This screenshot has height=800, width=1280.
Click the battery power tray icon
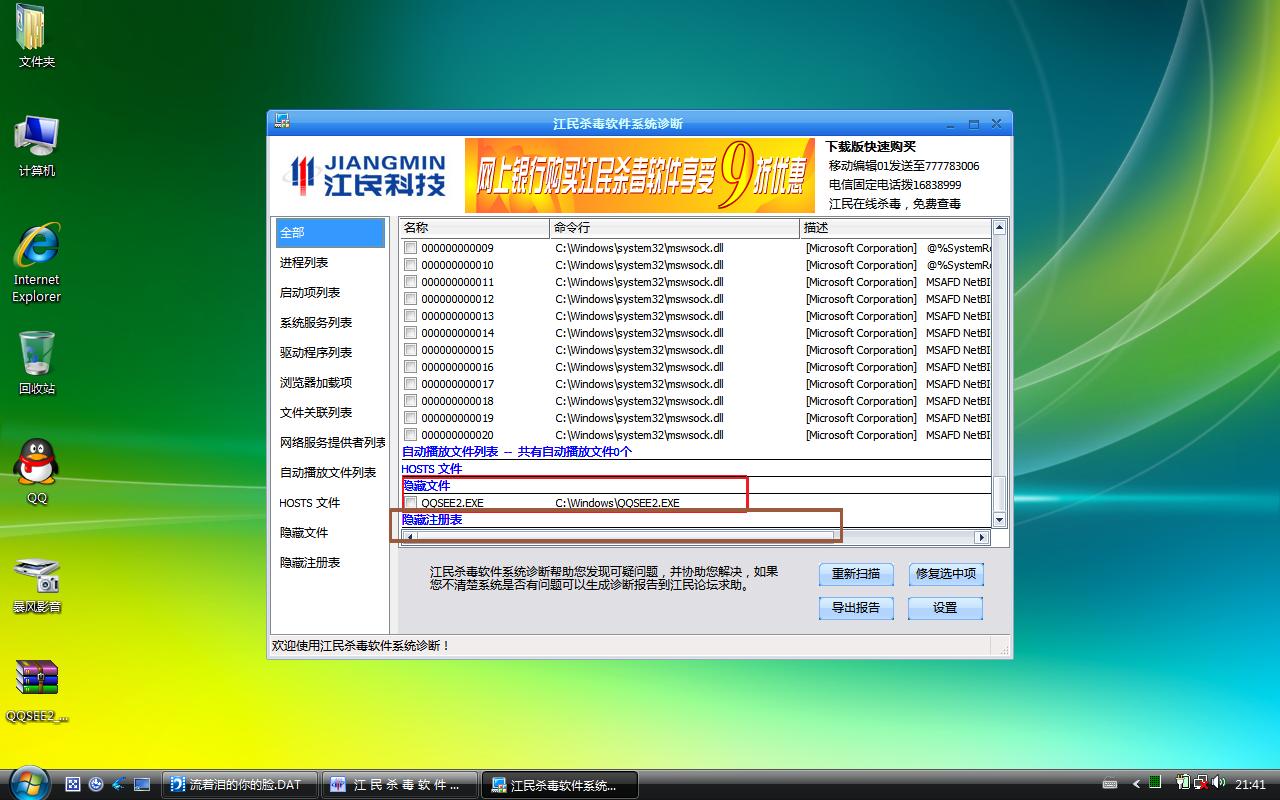pos(1183,783)
